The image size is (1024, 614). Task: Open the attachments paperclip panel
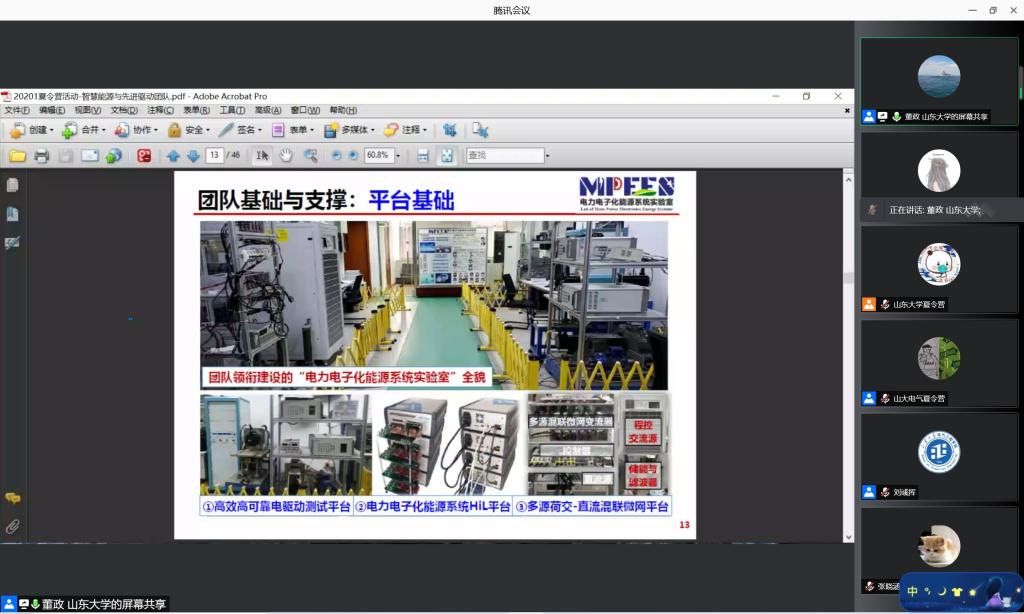click(x=12, y=526)
